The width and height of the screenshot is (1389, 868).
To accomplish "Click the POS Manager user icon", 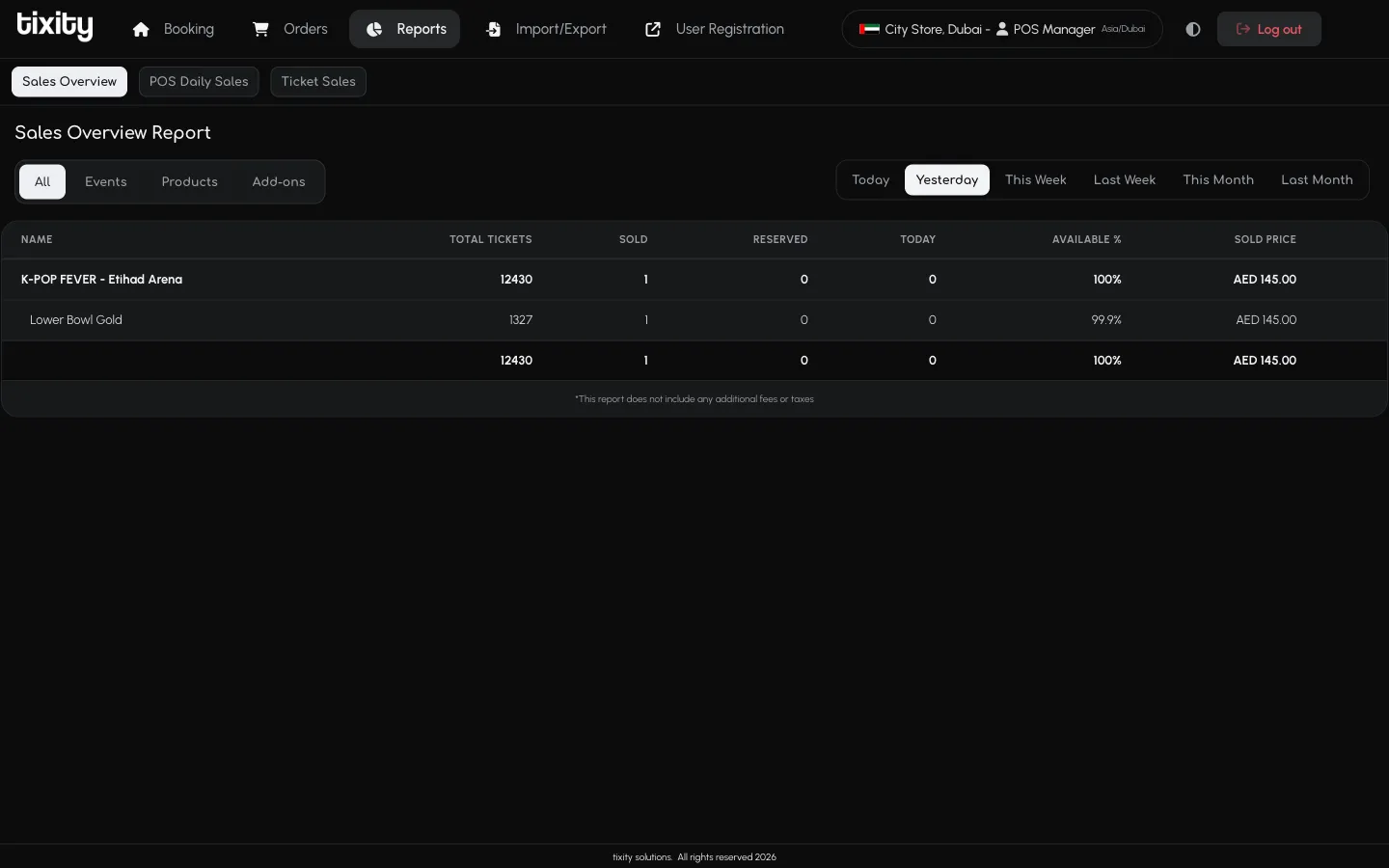I will click(x=1002, y=29).
